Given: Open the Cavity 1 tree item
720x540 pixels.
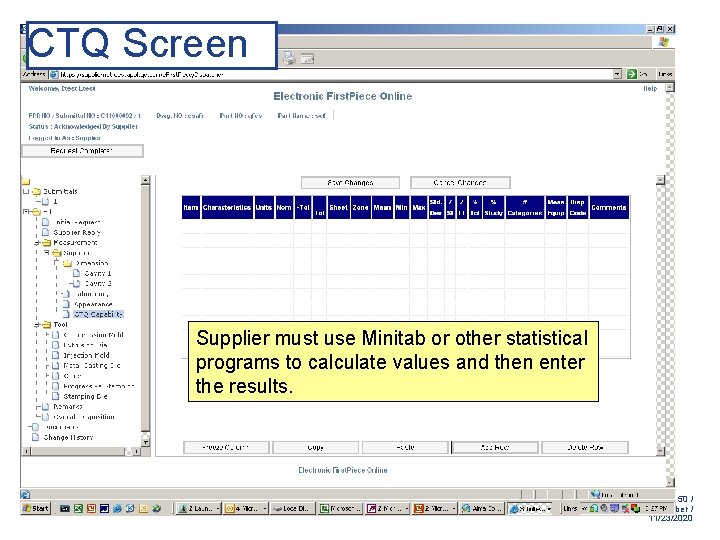Looking at the screenshot, I should coord(98,273).
